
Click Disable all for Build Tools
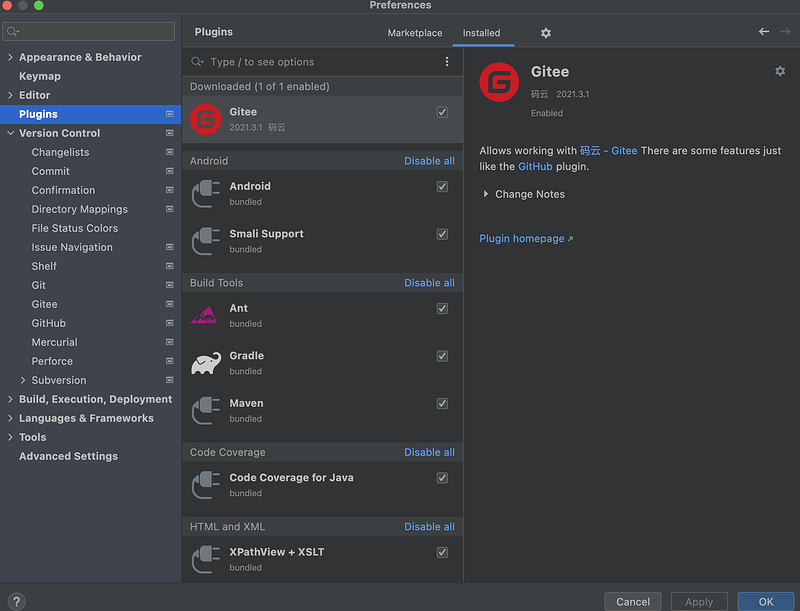pyautogui.click(x=429, y=283)
